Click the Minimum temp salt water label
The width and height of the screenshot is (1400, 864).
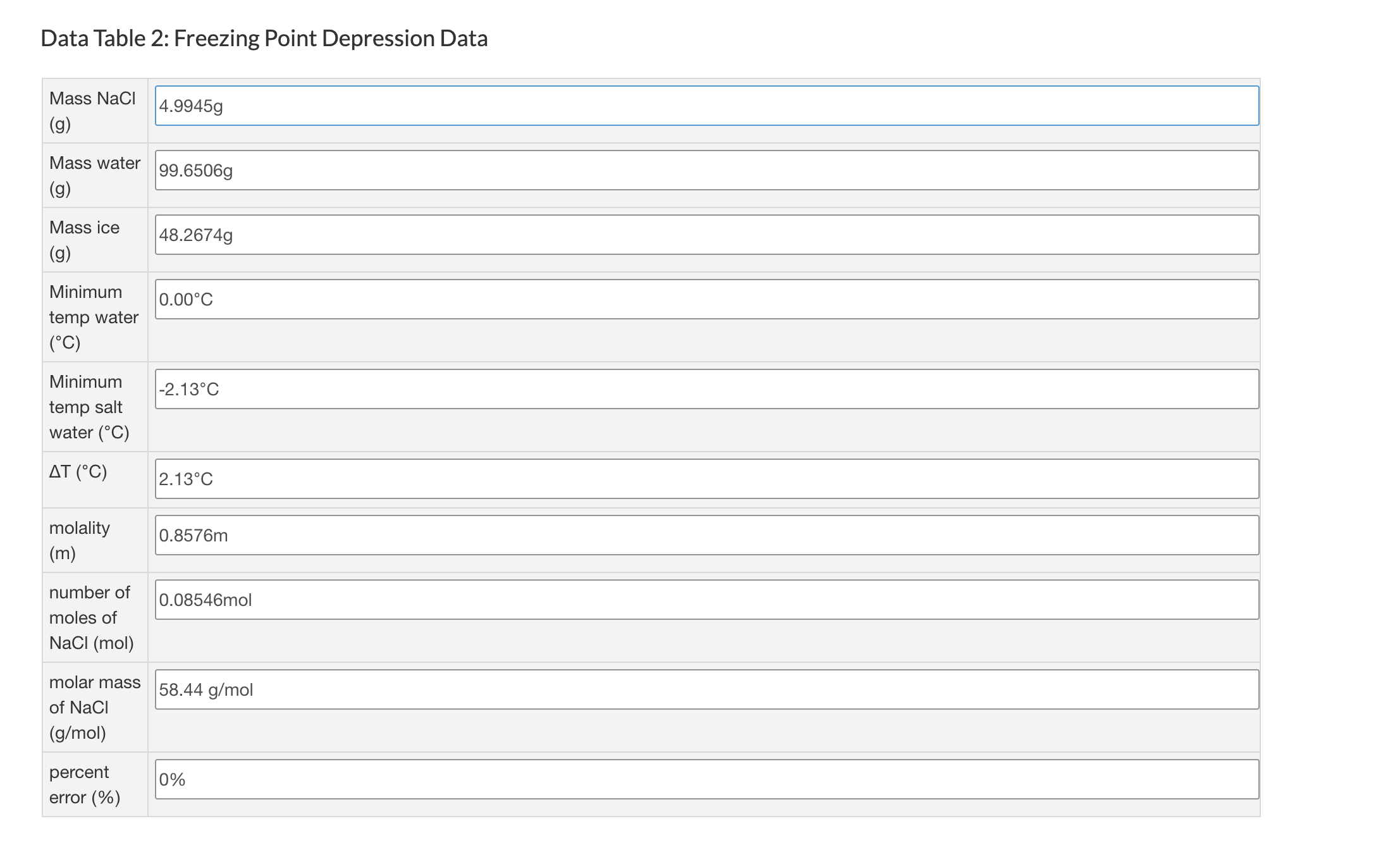click(89, 407)
